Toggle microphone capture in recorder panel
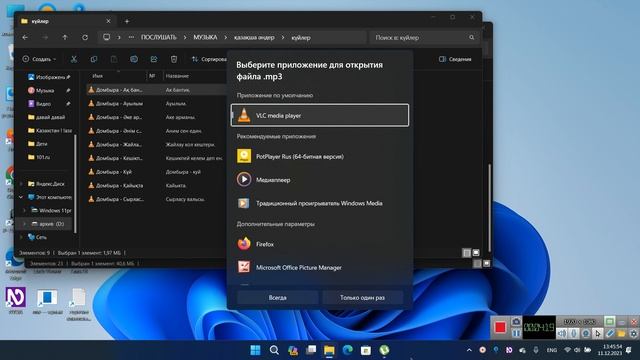Viewport: 640px width, 360px height. point(574,334)
